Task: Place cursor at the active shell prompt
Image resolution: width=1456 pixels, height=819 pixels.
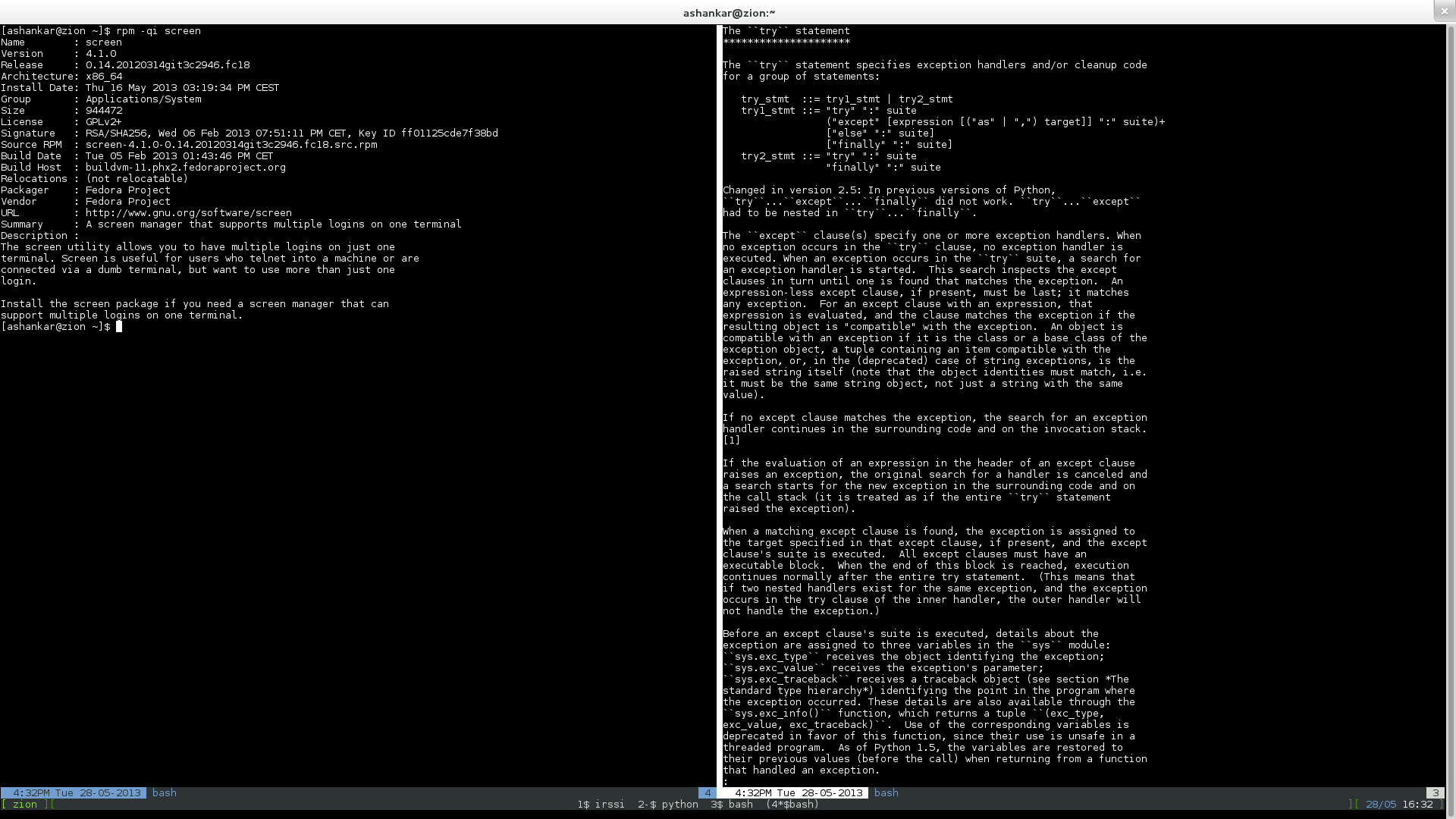Action: 119,327
